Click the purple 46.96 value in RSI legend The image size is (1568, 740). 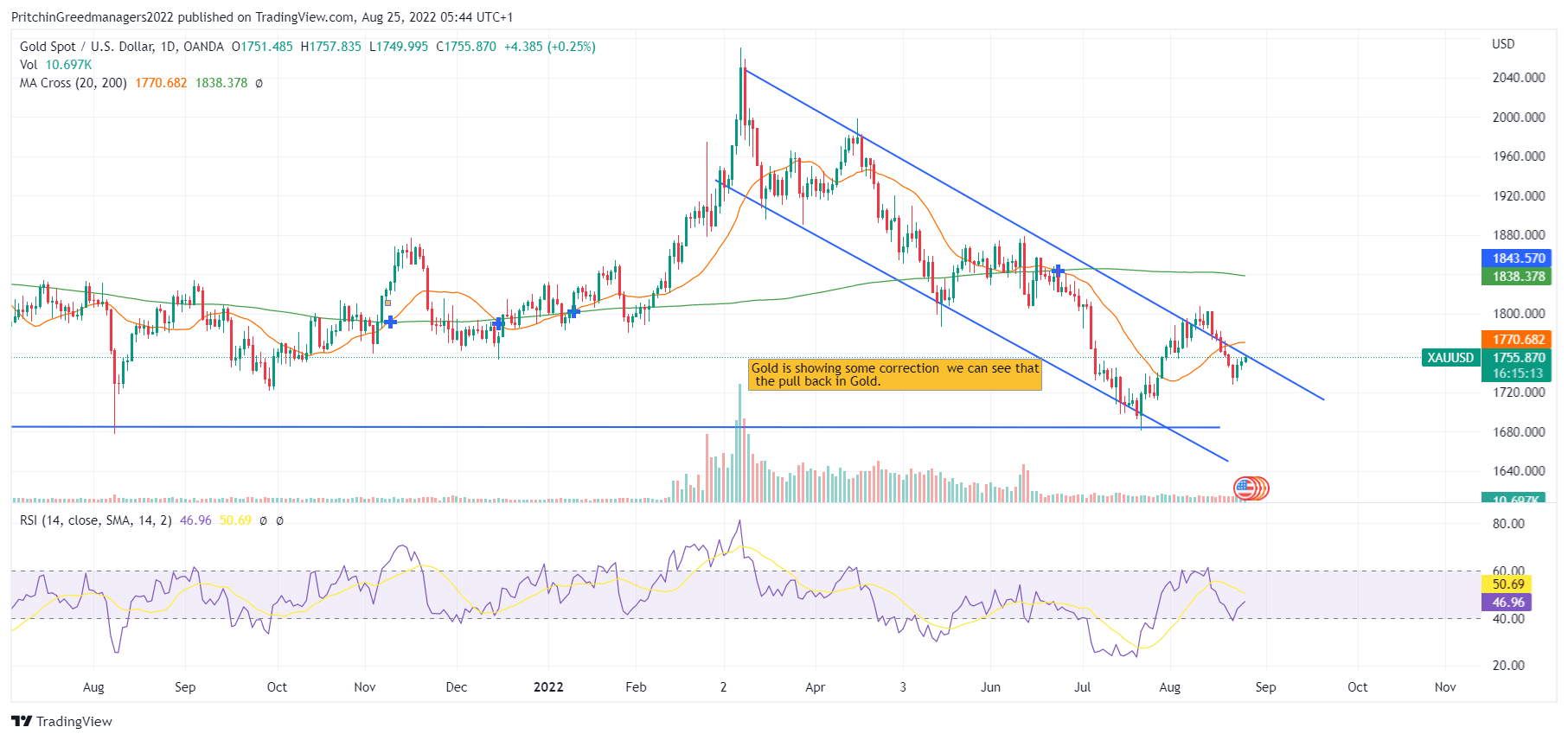(195, 520)
